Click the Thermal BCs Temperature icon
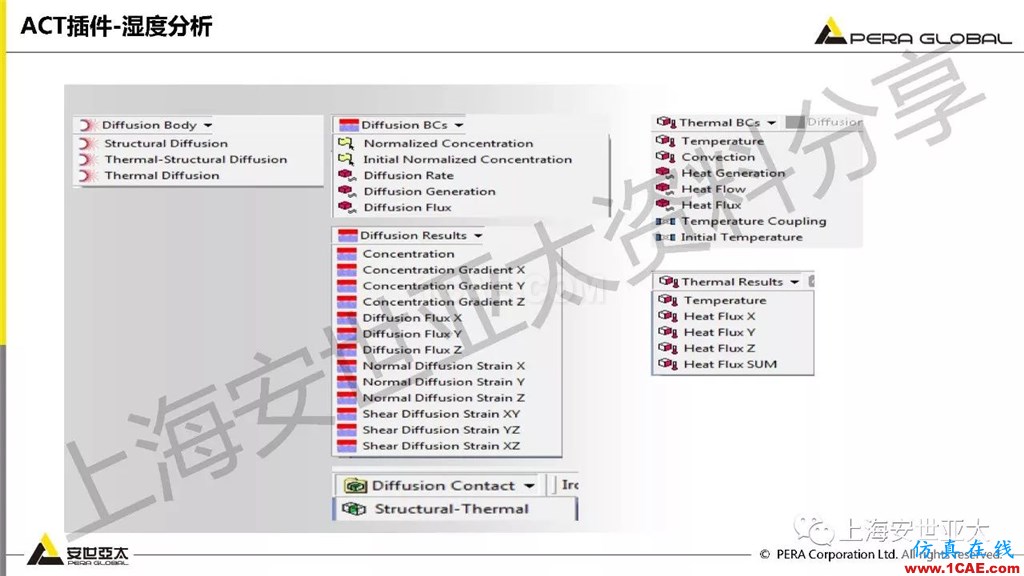The height and width of the screenshot is (576, 1024). point(665,140)
